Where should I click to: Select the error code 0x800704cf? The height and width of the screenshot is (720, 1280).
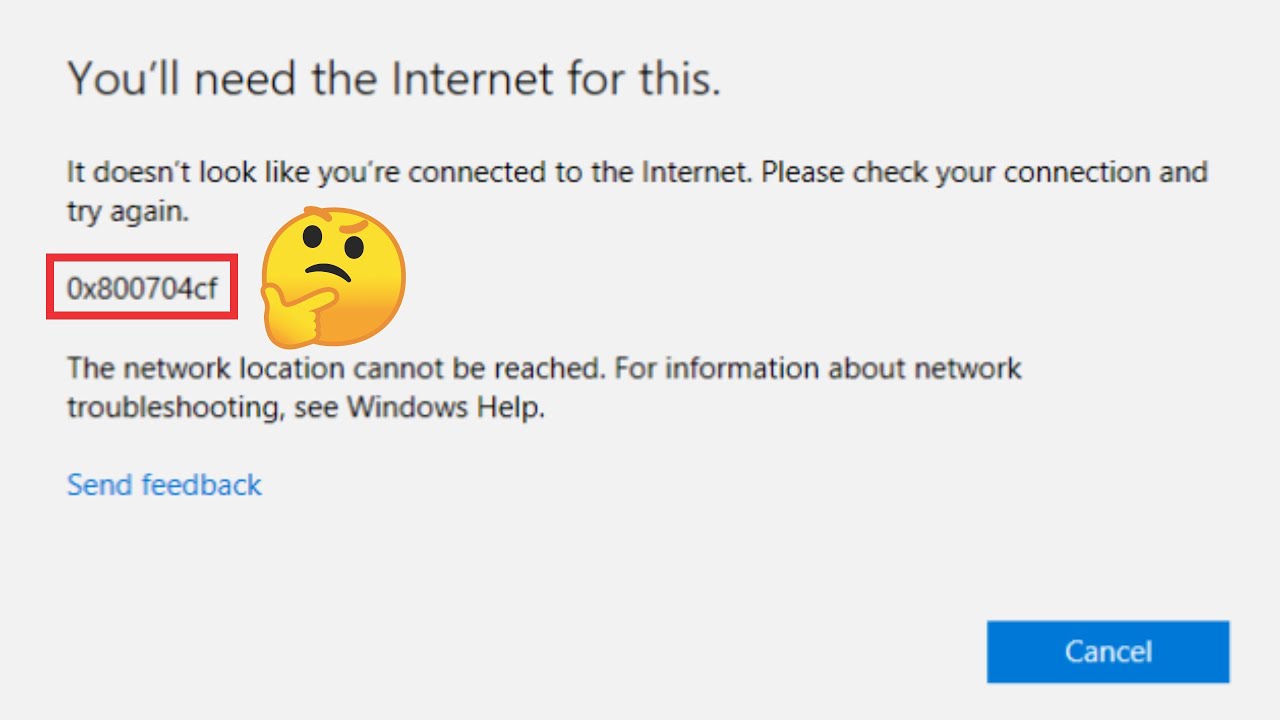click(x=142, y=288)
